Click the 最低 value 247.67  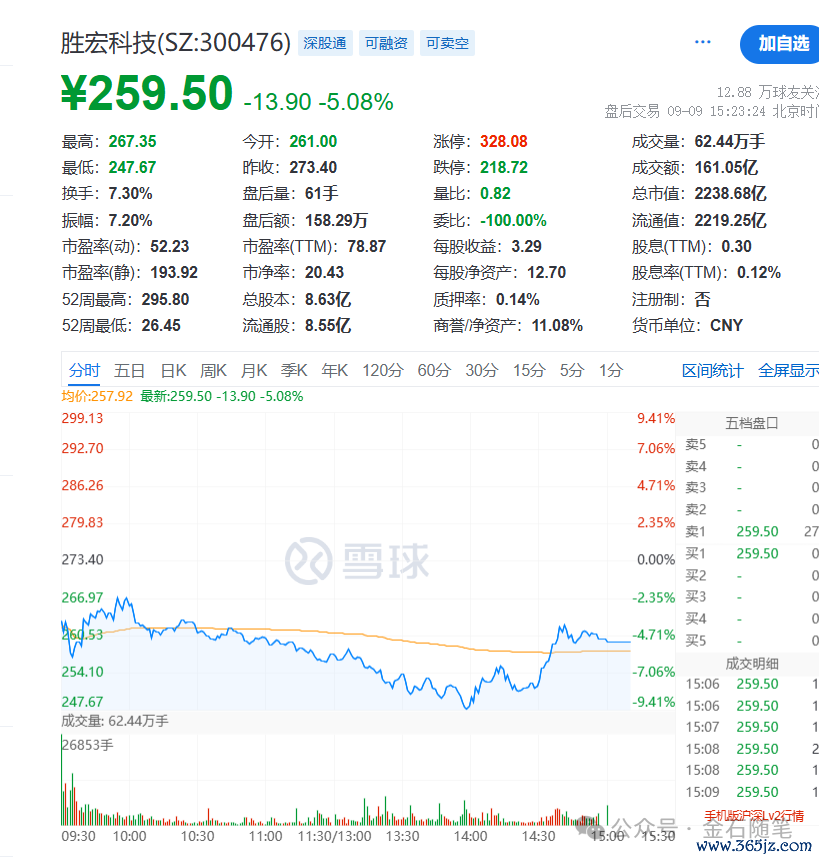132,167
